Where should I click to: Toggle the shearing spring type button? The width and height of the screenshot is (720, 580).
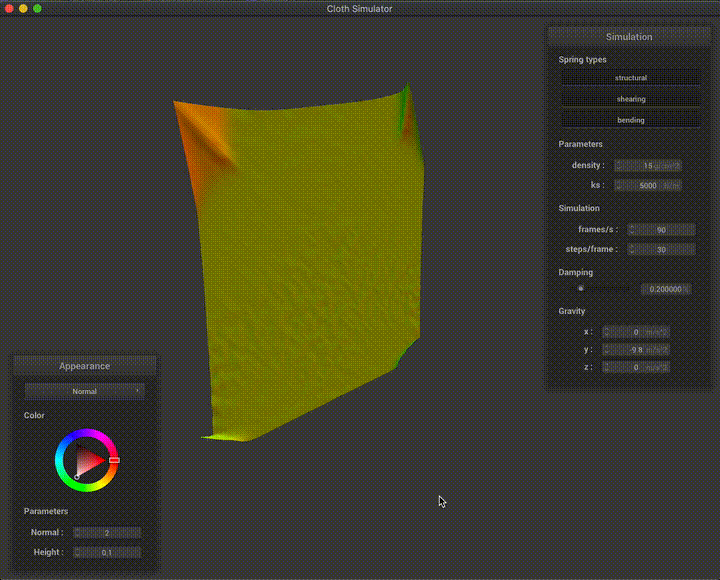tap(630, 99)
